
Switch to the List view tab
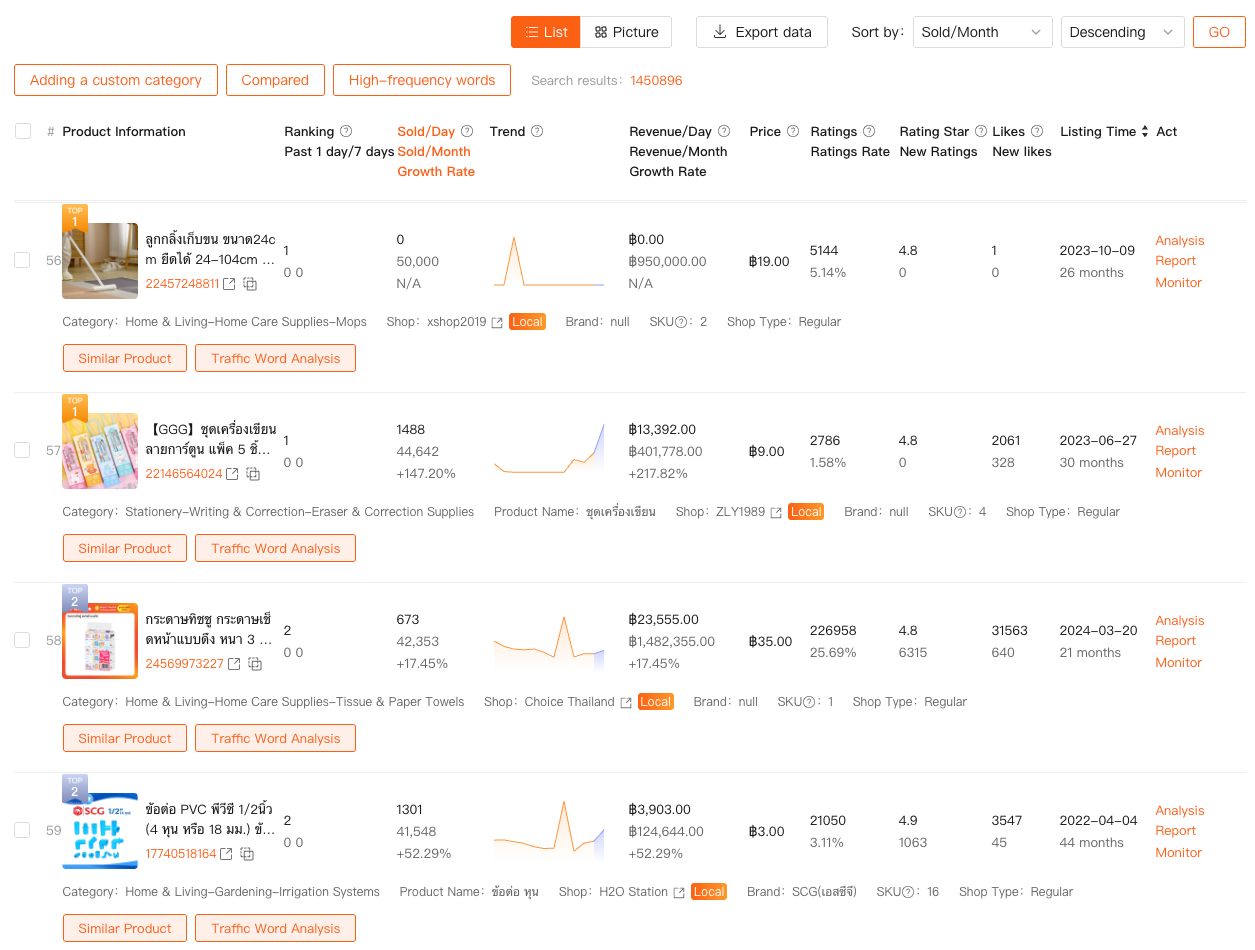click(545, 31)
